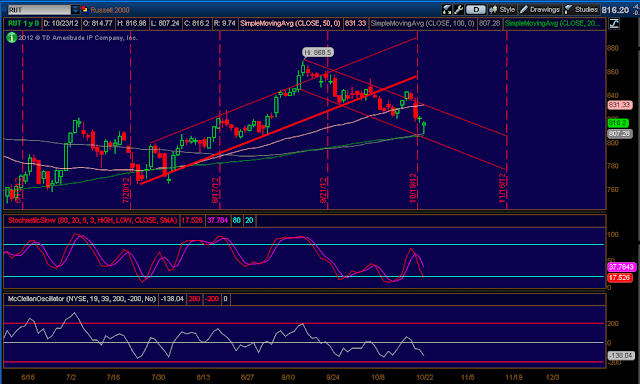Open the Style menu

[x=502, y=9]
